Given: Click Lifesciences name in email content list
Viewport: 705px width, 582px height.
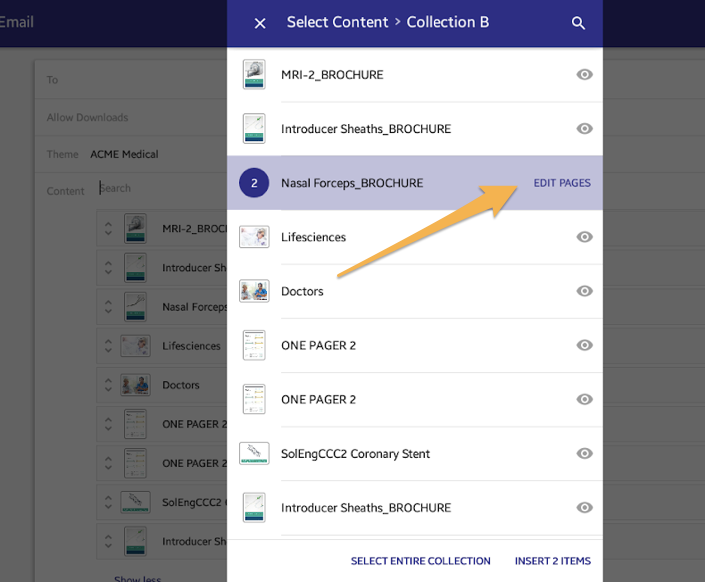Looking at the screenshot, I should tap(191, 346).
